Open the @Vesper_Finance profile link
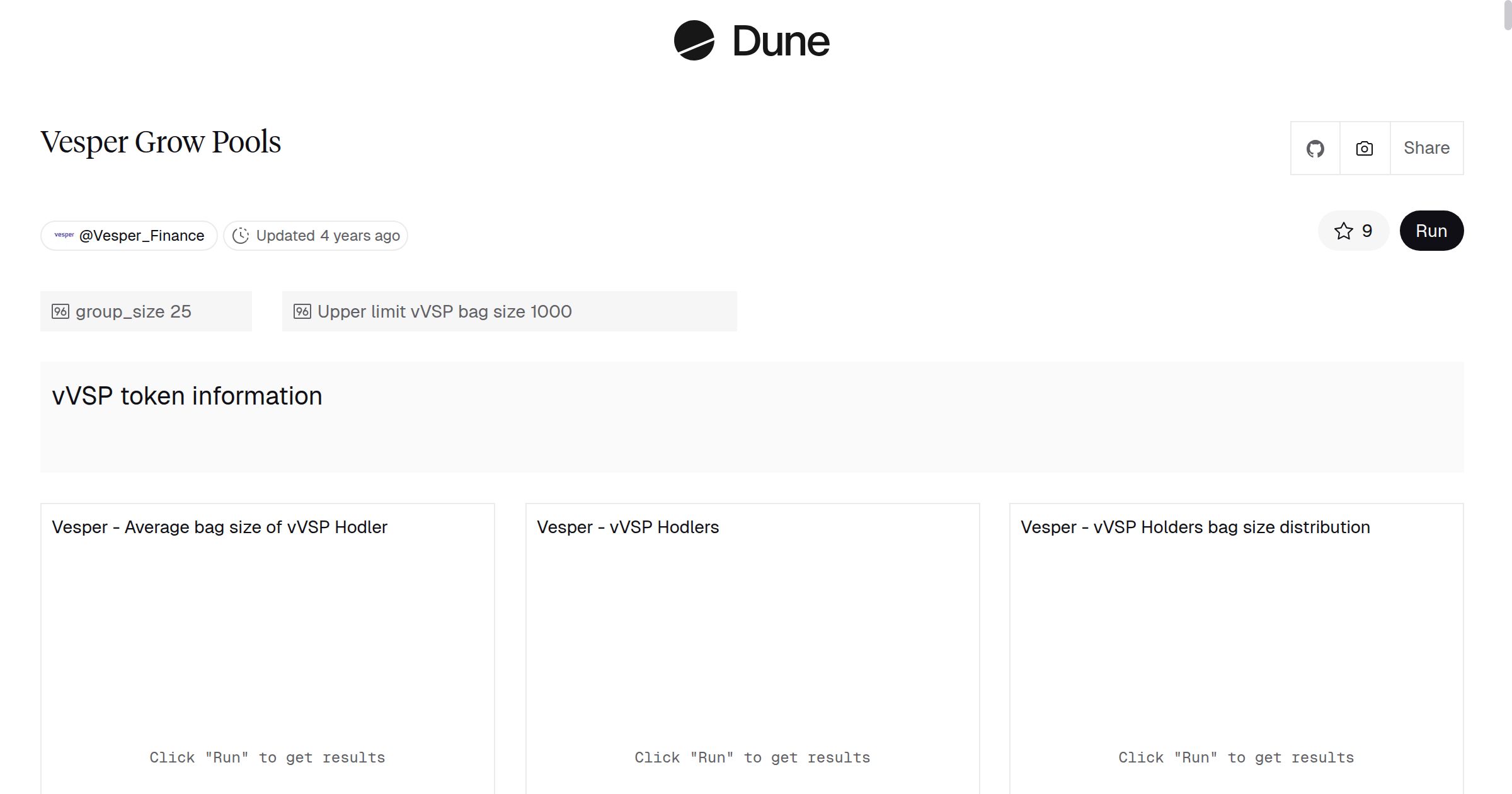Viewport: 1512px width, 794px height. click(x=142, y=236)
